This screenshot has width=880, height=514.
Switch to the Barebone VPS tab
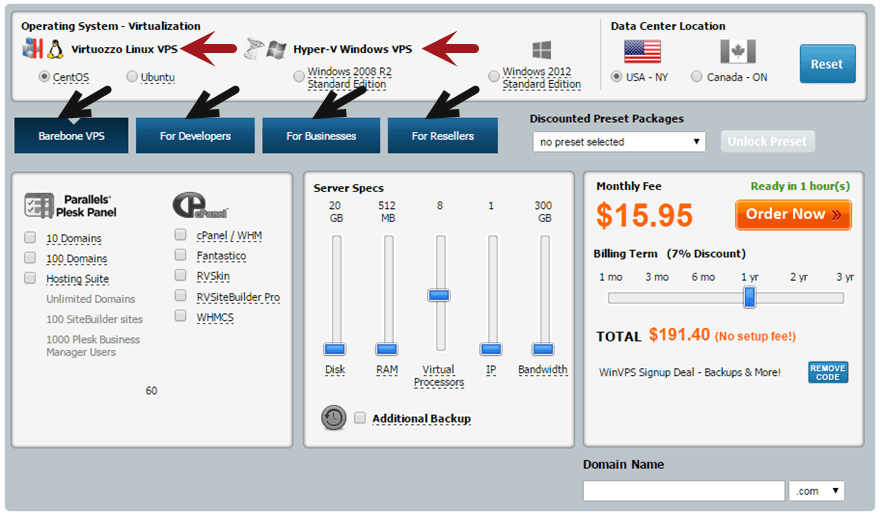pyautogui.click(x=71, y=136)
